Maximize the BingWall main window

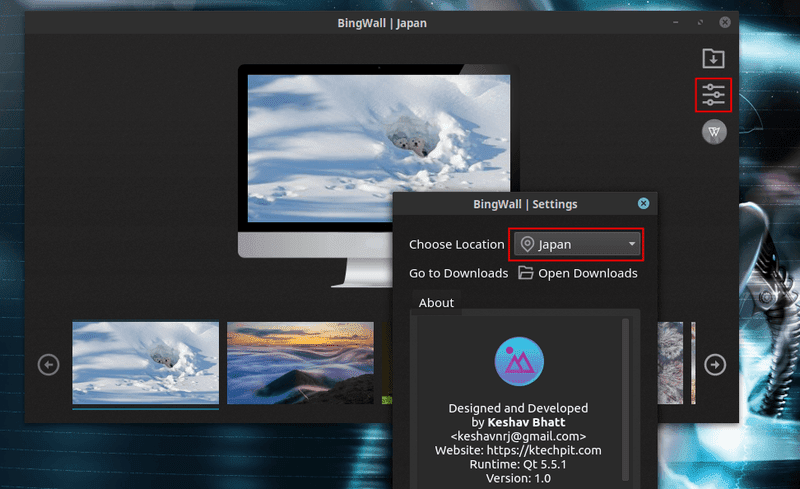coord(700,22)
